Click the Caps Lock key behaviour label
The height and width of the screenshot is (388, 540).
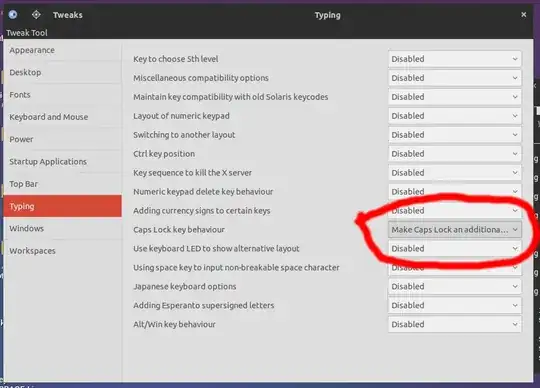tap(179, 230)
